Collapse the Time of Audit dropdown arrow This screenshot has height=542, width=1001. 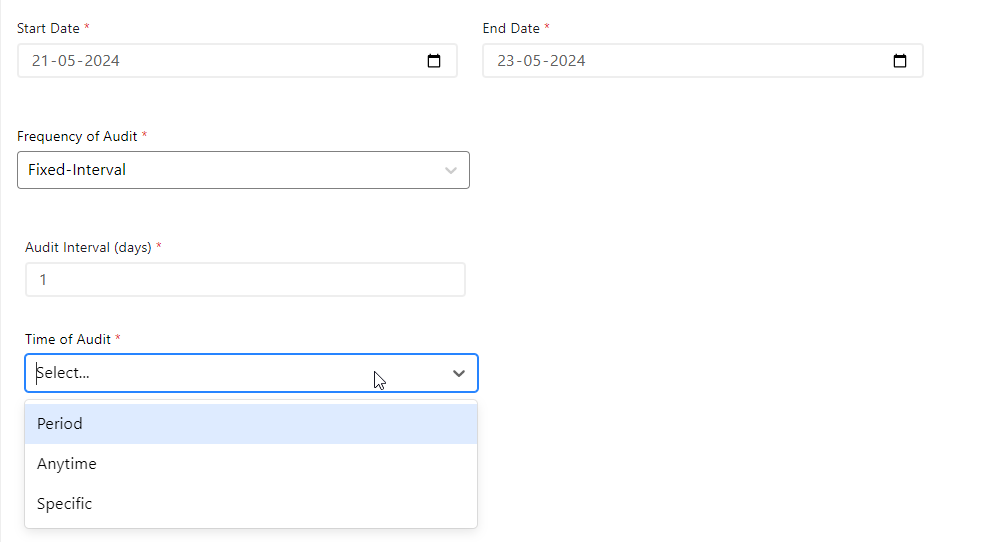pyautogui.click(x=459, y=373)
